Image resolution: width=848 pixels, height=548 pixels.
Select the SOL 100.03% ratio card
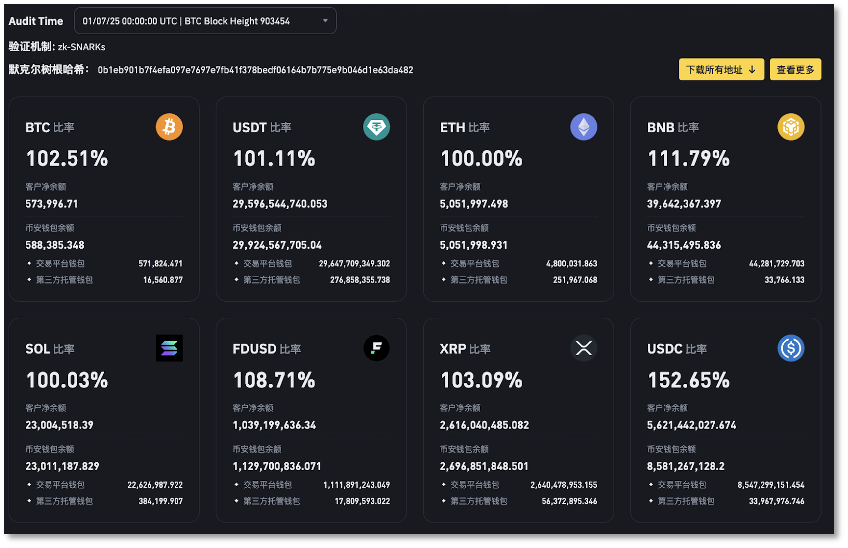pyautogui.click(x=104, y=420)
